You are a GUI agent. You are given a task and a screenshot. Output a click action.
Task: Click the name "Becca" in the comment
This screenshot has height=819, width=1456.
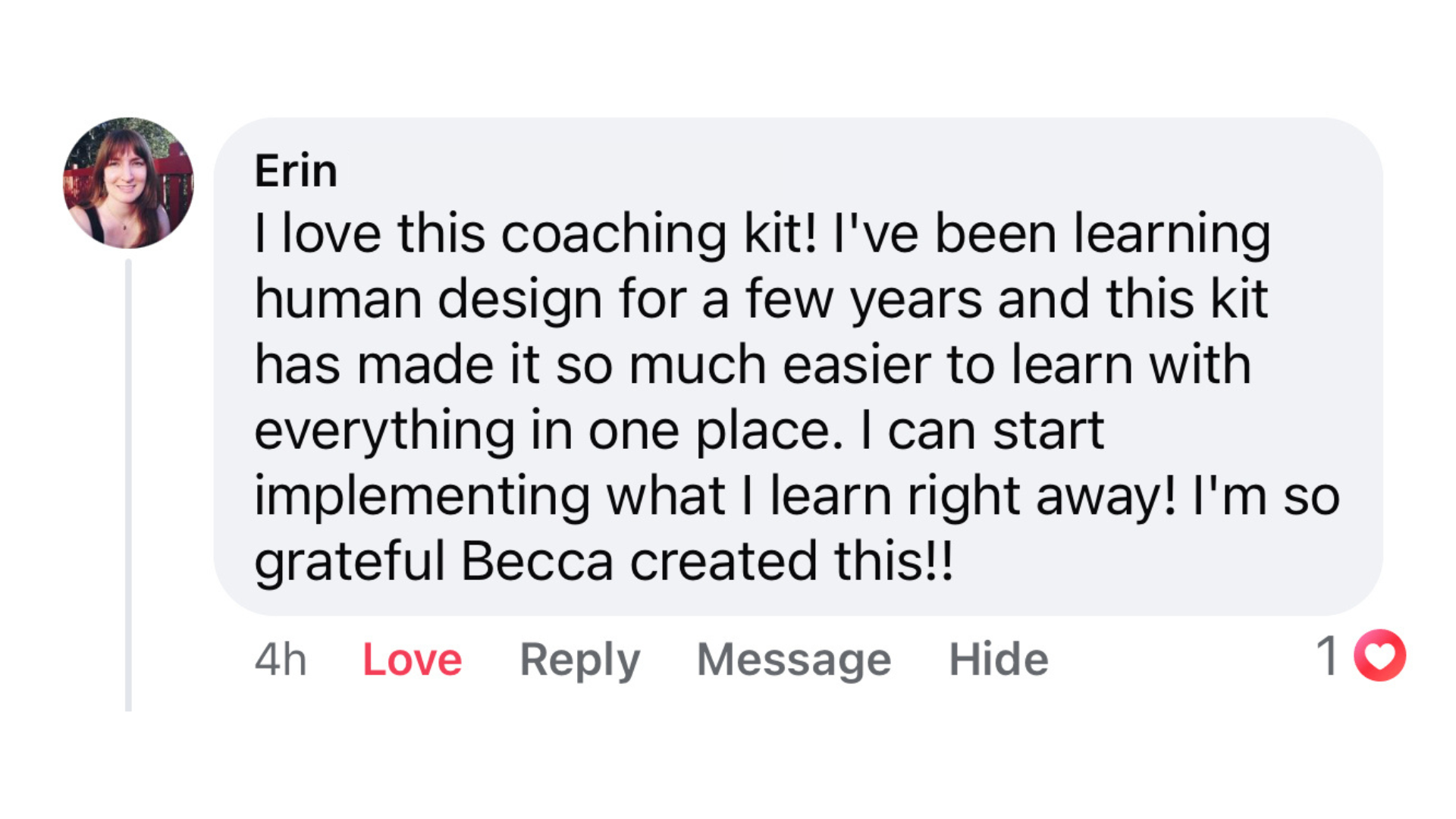point(537,561)
